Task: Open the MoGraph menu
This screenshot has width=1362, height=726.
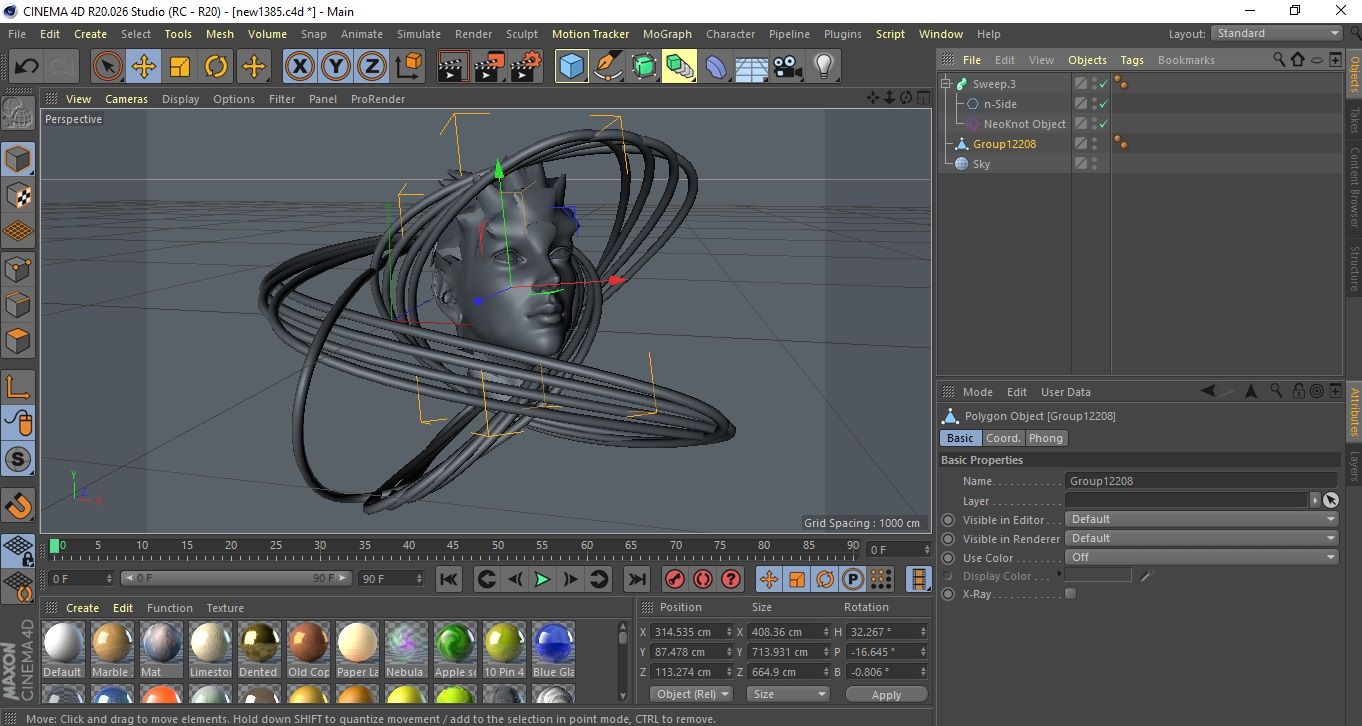Action: [x=667, y=34]
